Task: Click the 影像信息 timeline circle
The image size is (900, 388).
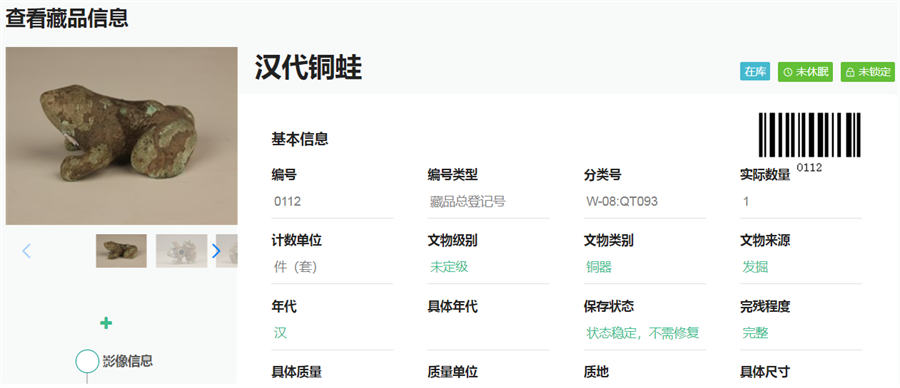Action: point(87,361)
